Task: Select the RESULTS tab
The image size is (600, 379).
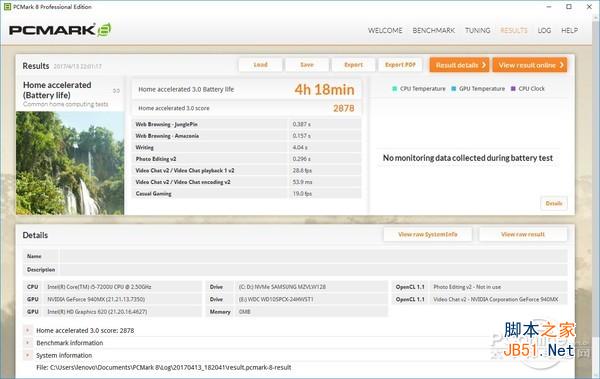Action: [x=514, y=31]
